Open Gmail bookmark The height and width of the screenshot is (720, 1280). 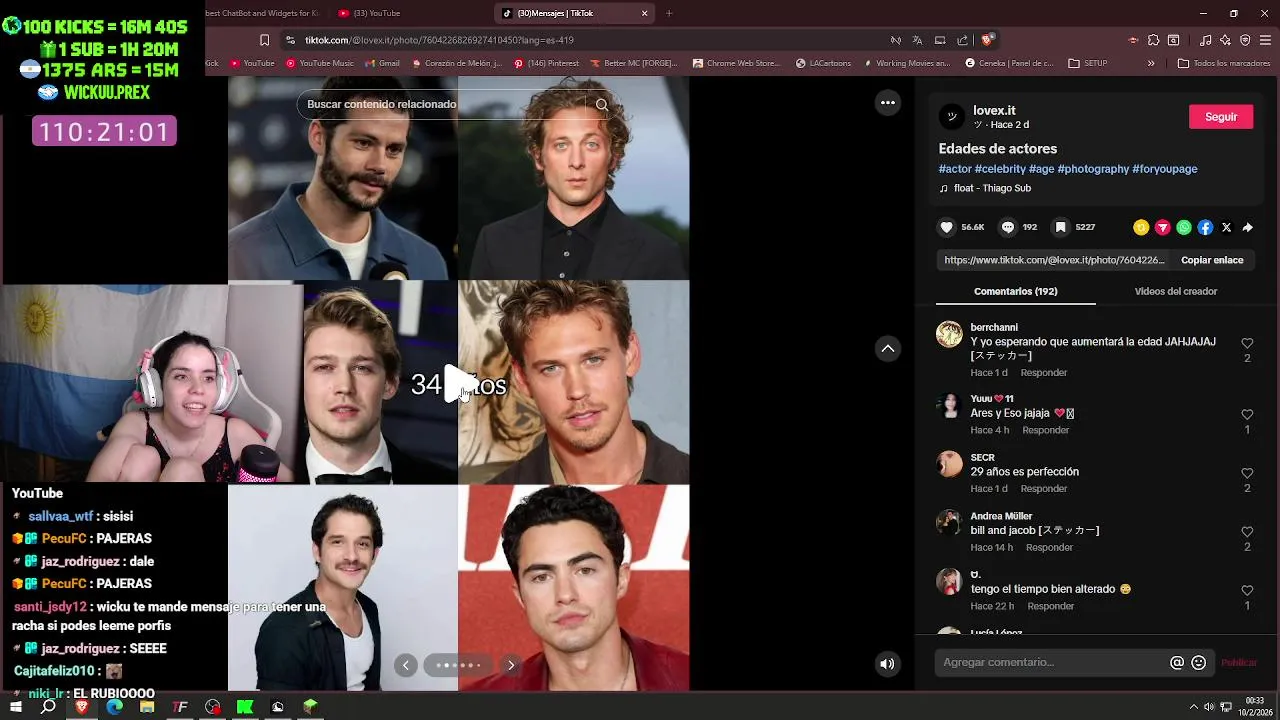click(382, 63)
